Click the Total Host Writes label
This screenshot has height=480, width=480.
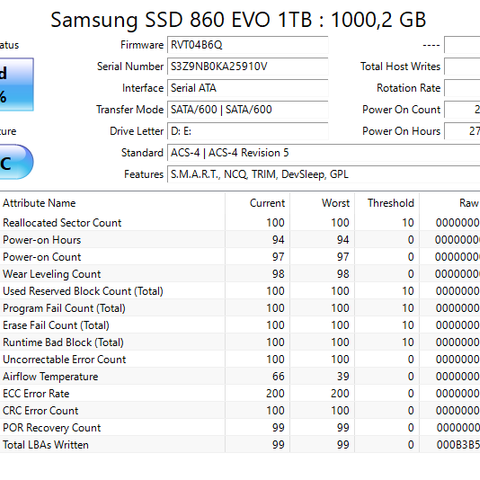pos(400,66)
